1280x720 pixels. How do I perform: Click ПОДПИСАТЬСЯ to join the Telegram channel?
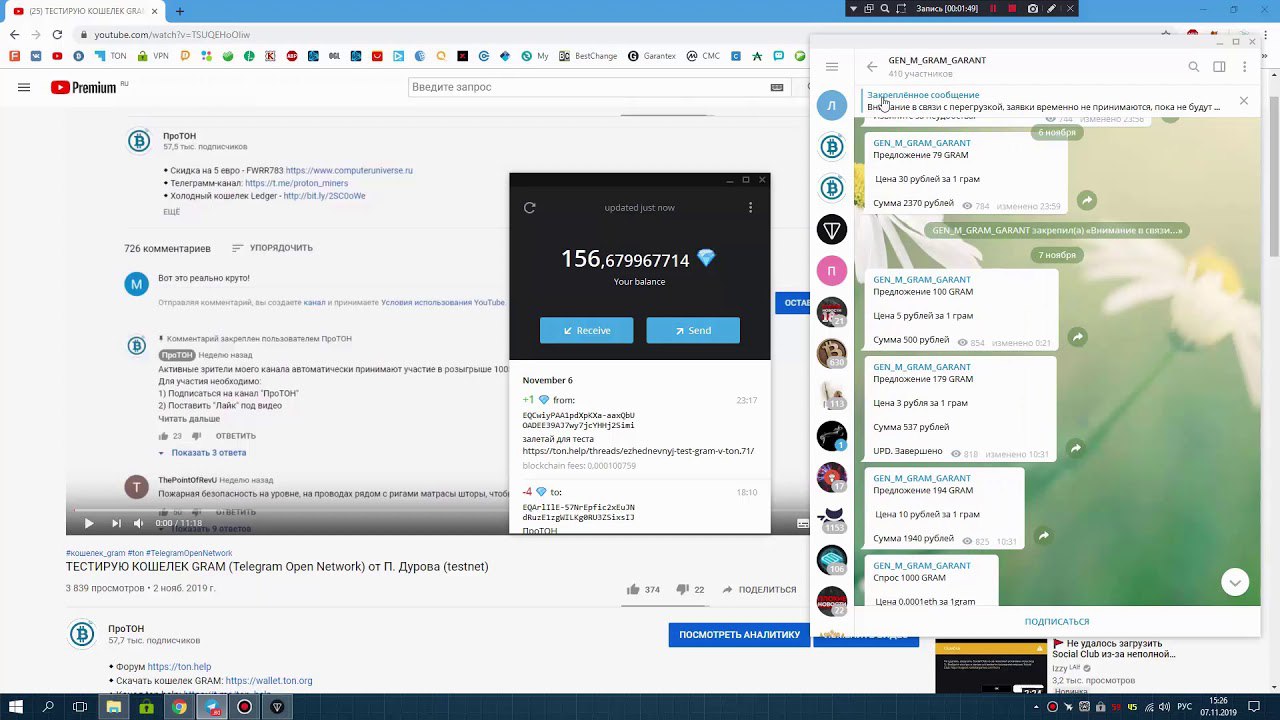1057,622
